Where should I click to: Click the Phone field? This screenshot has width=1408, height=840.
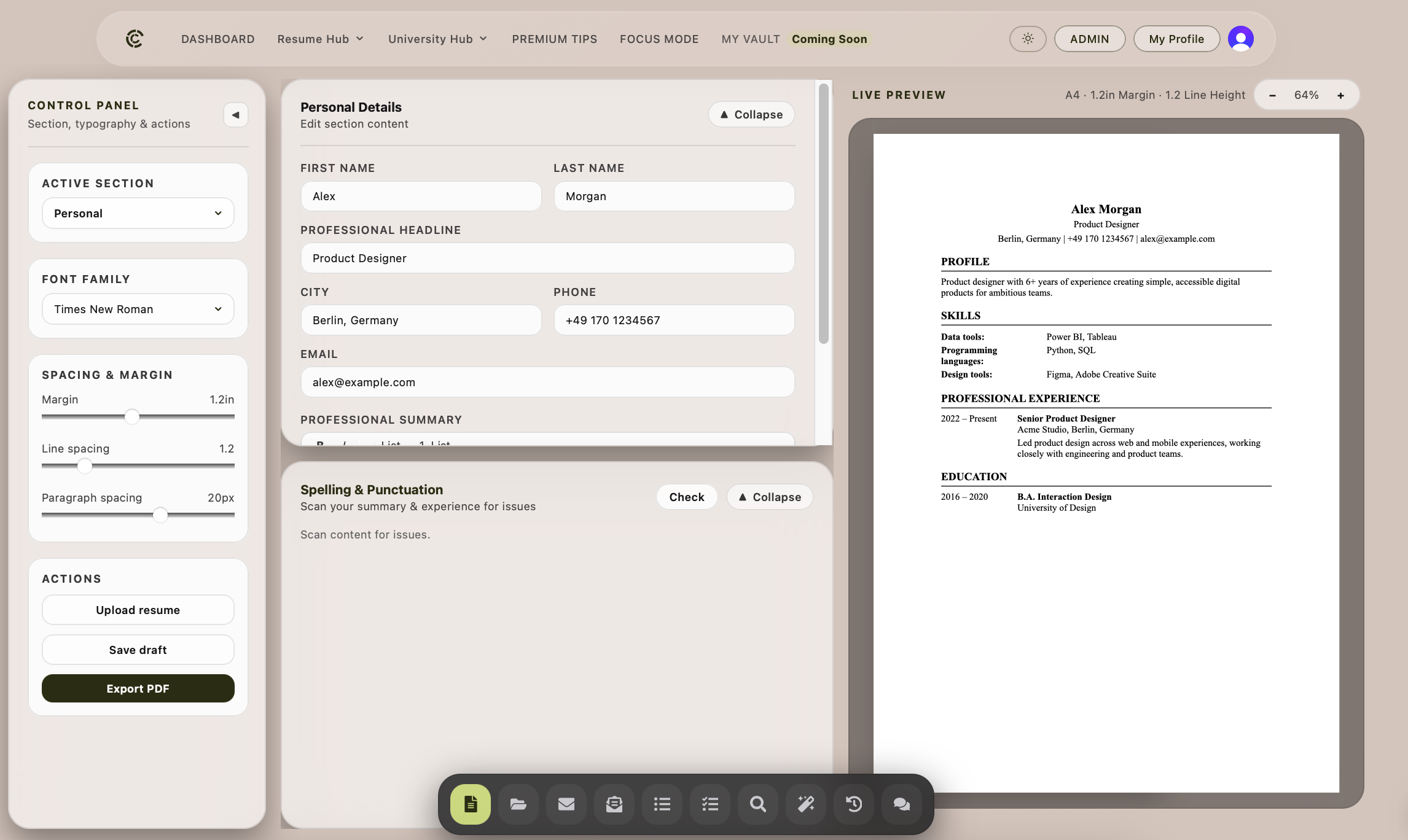pyautogui.click(x=675, y=320)
